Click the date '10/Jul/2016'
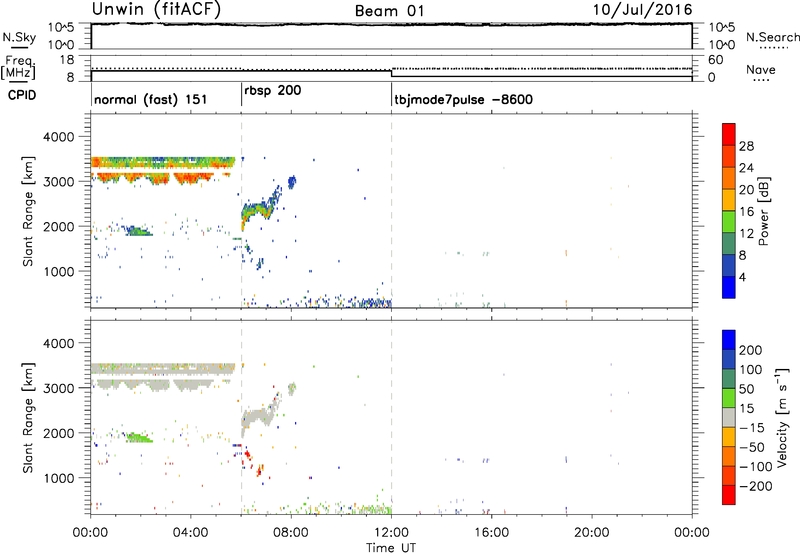800x554 pixels. tap(642, 10)
